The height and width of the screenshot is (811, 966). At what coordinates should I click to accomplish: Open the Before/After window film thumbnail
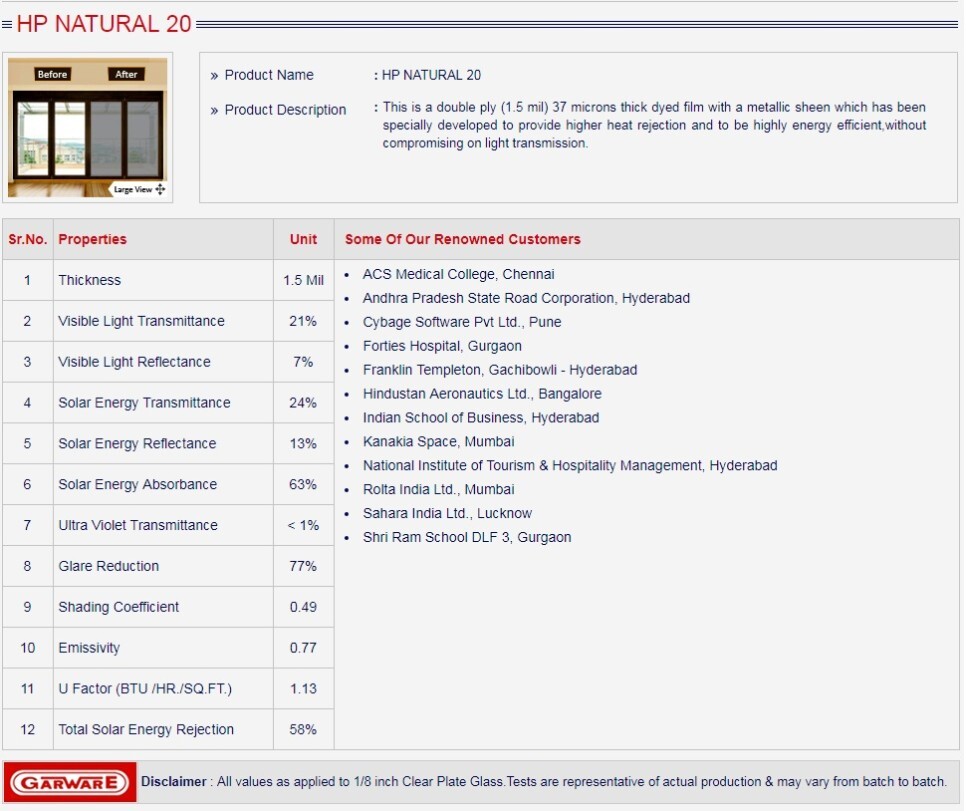pos(87,128)
